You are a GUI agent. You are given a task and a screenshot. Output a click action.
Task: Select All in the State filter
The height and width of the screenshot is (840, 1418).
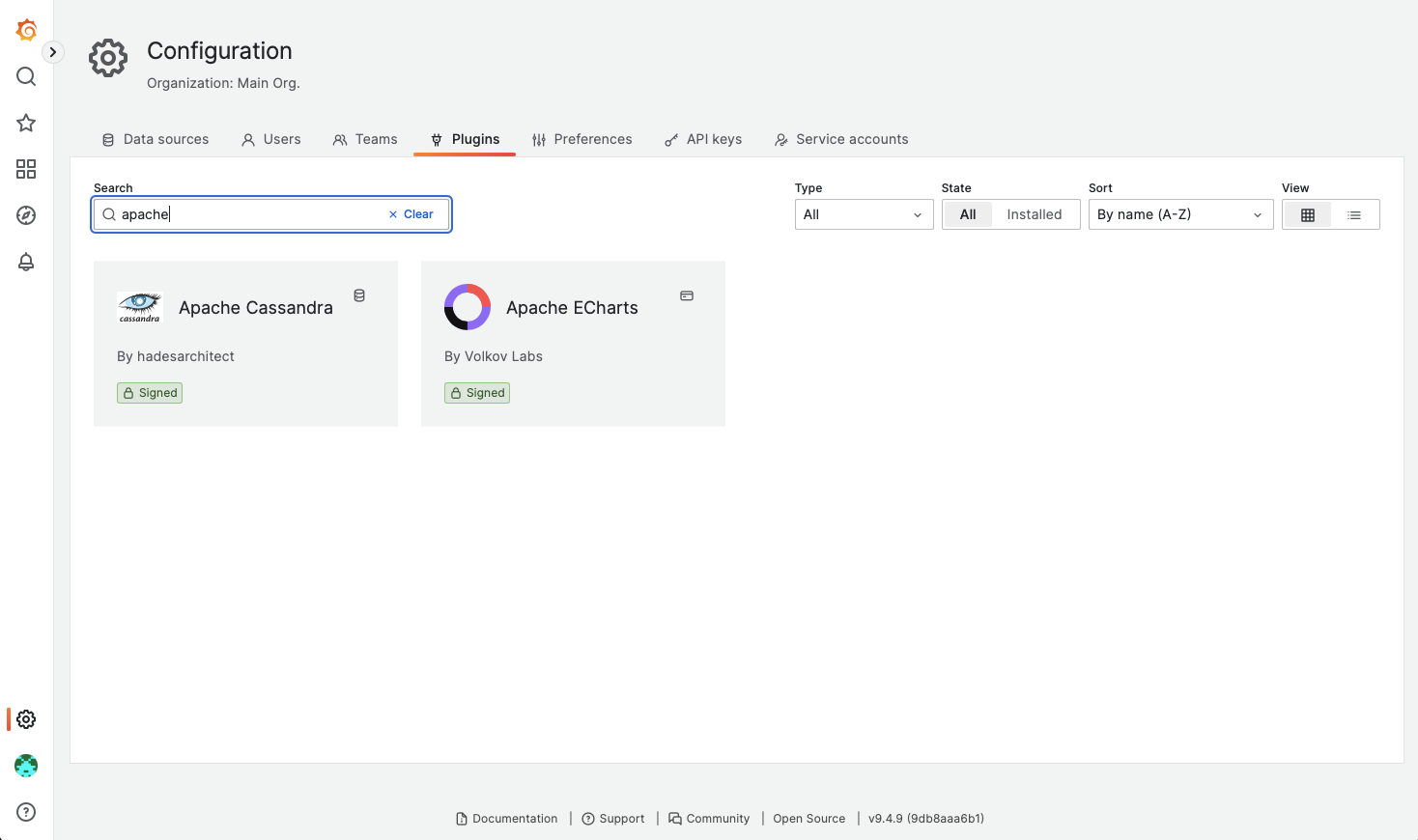coord(968,214)
